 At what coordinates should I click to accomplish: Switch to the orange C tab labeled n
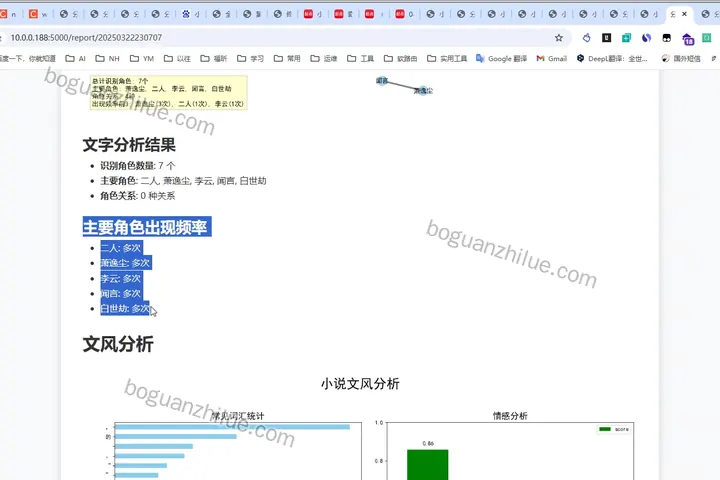tap(8, 14)
